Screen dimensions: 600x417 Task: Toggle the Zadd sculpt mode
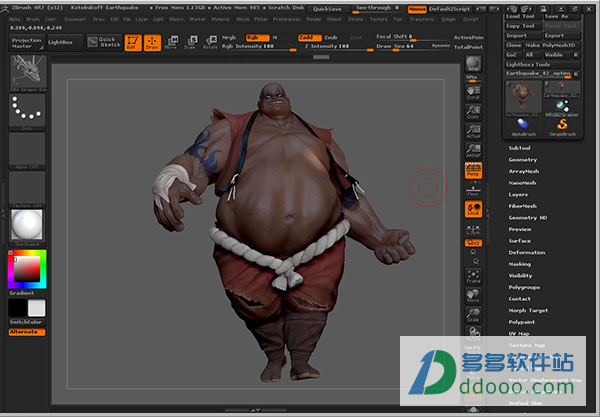[x=310, y=37]
